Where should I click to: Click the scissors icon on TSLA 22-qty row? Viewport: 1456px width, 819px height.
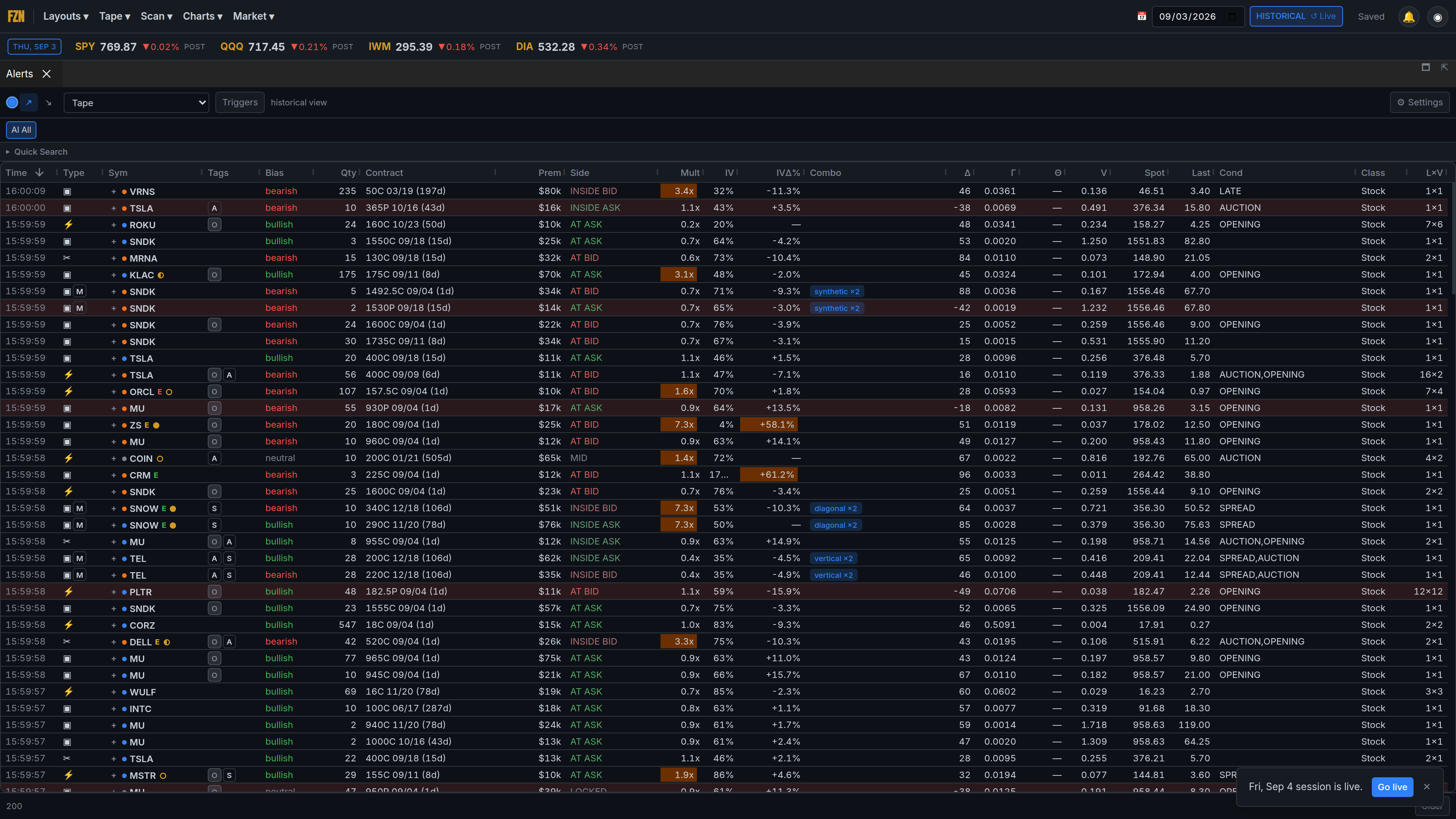tap(67, 758)
